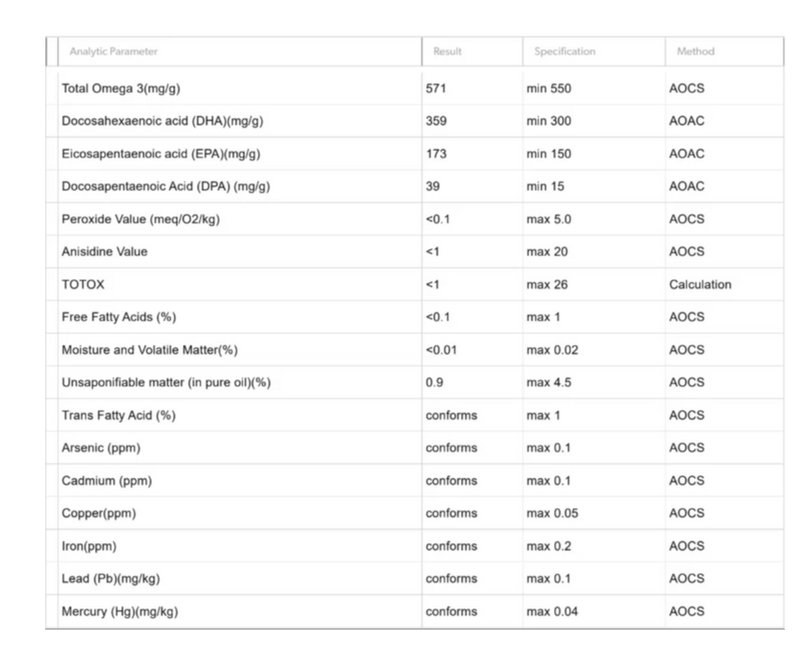Click the max 0.02 specification cell
The image size is (800, 650).
tap(552, 350)
